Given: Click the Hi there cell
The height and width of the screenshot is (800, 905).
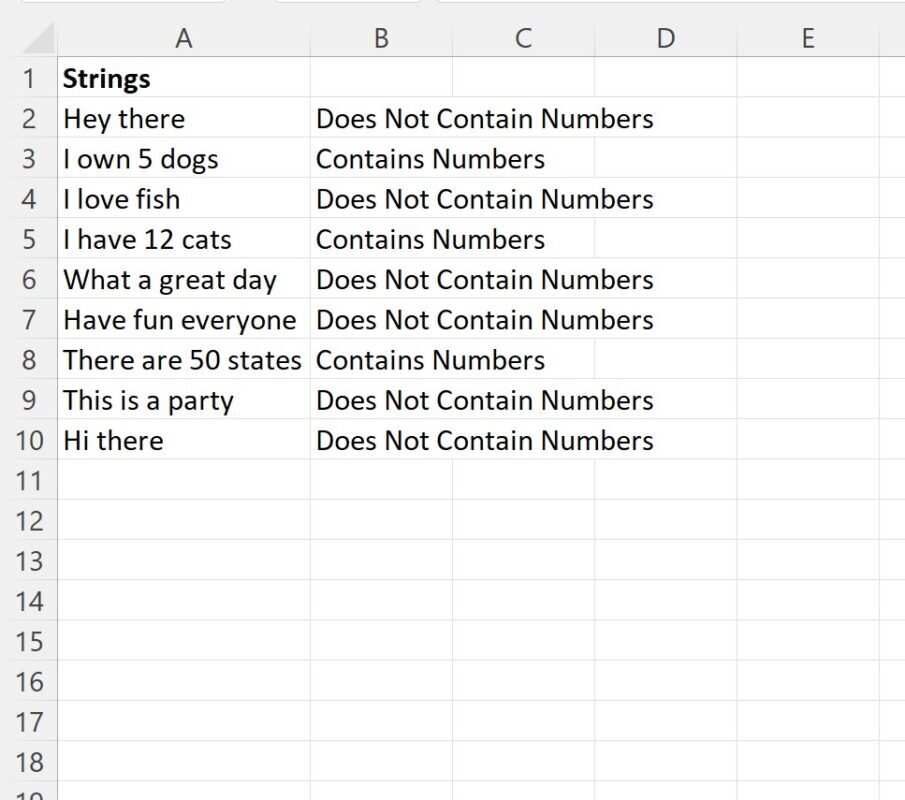Looking at the screenshot, I should 184,439.
